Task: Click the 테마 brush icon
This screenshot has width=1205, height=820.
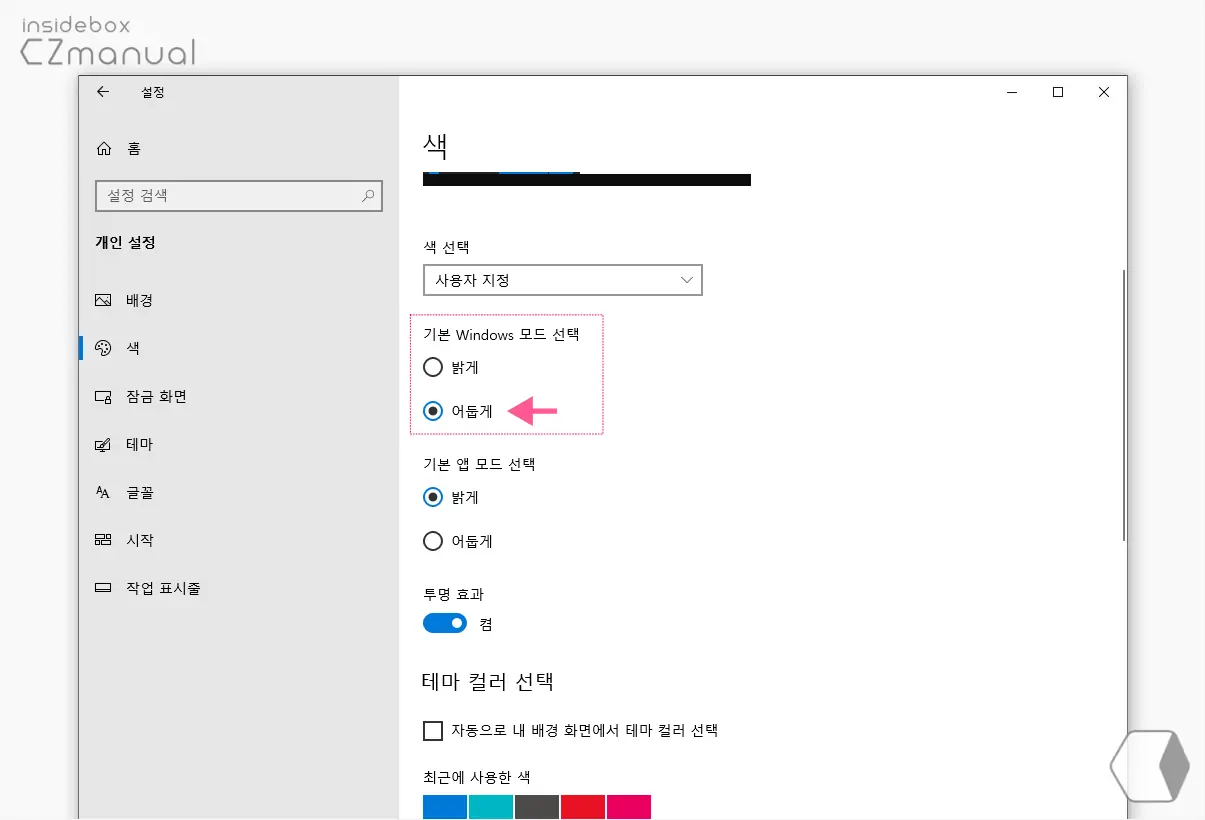Action: pos(103,445)
